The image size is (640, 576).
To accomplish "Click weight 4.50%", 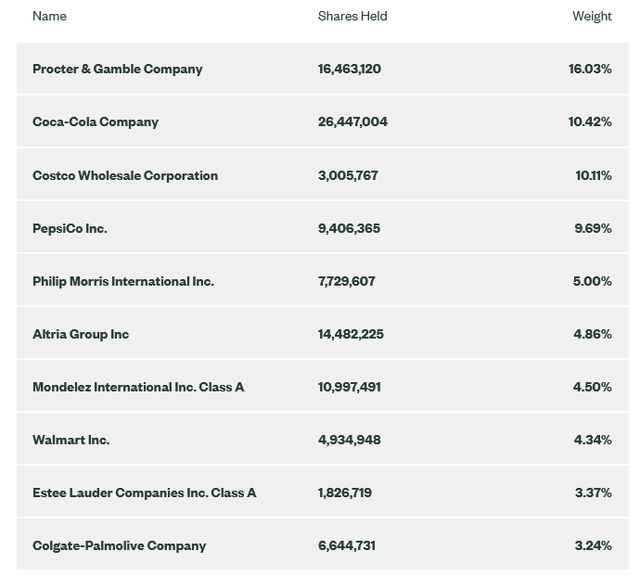I will [592, 387].
